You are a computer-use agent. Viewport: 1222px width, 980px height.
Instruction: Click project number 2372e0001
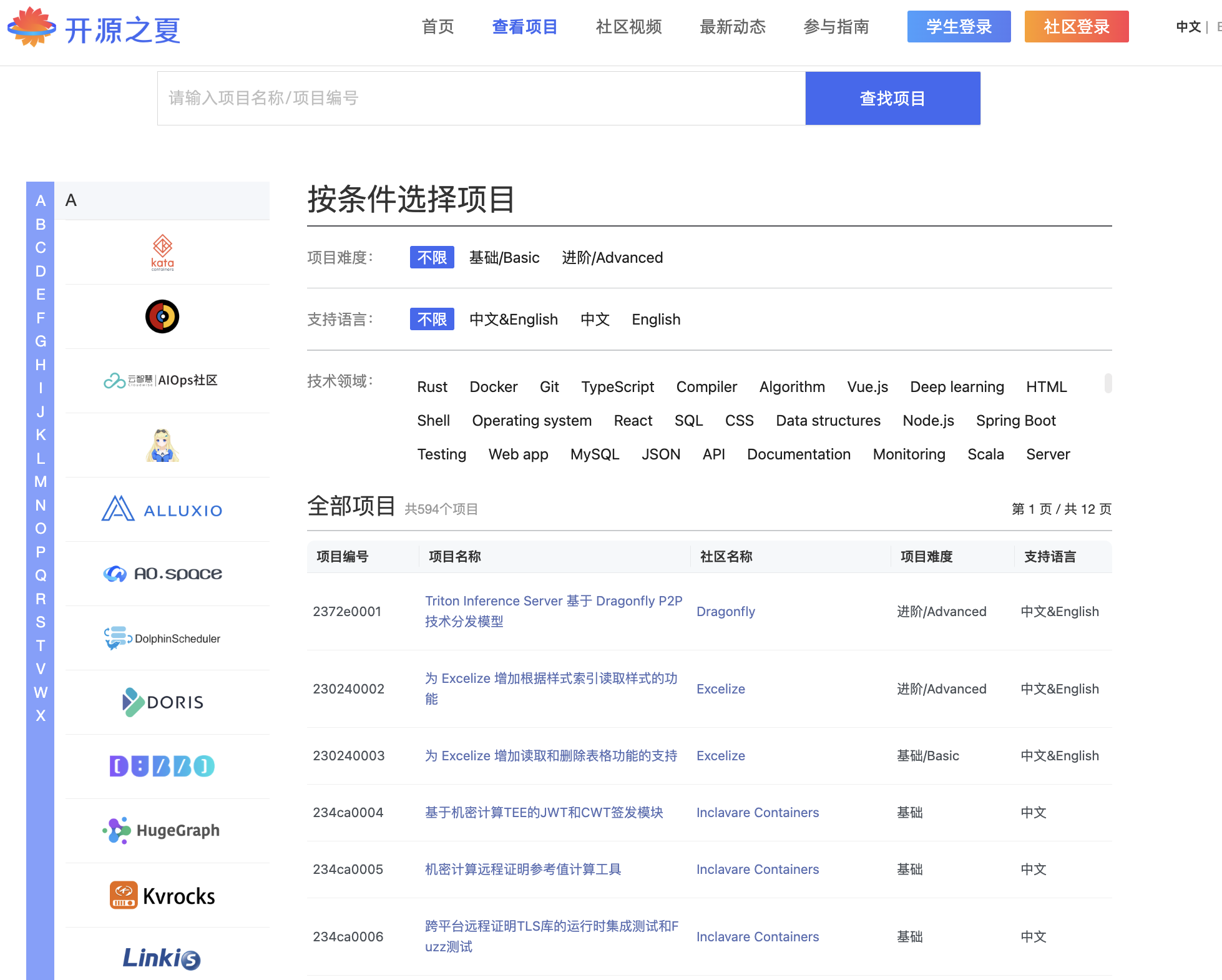coord(347,611)
